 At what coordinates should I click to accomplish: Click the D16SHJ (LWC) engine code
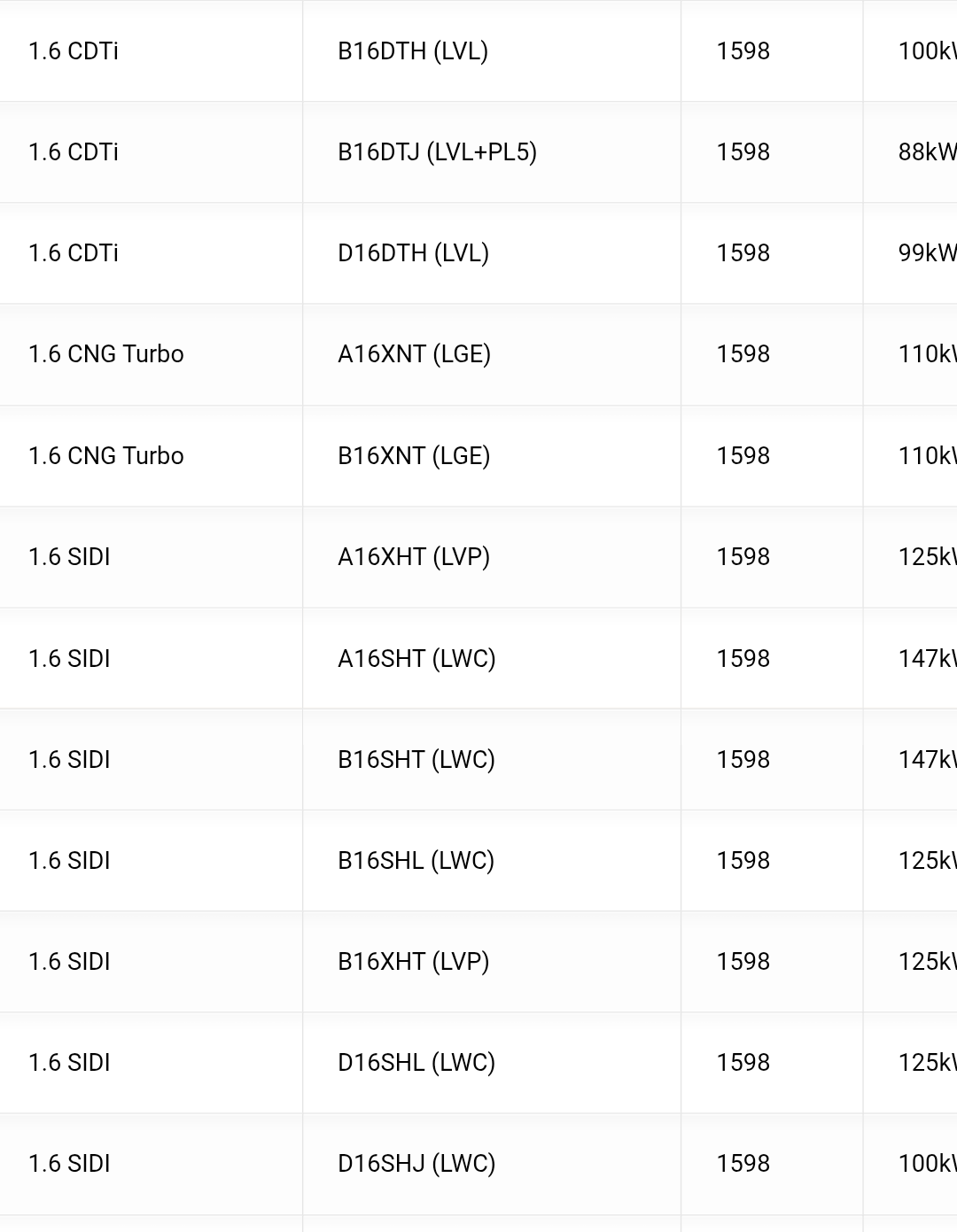coord(416,1164)
